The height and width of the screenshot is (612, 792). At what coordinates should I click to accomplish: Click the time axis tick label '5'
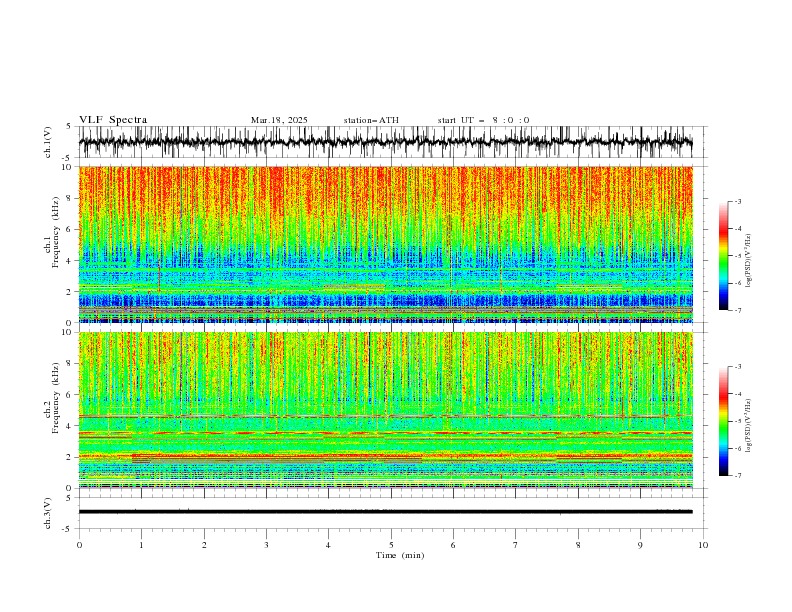391,545
